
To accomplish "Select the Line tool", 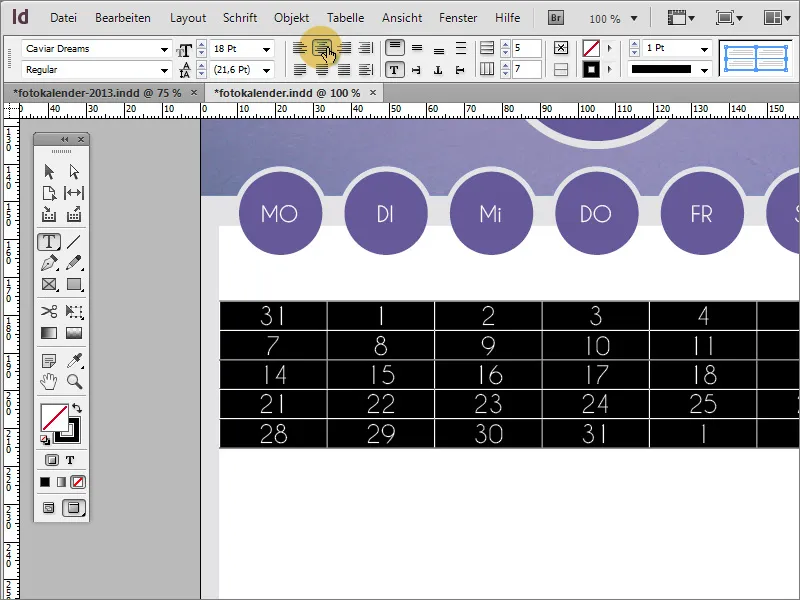I will [x=74, y=242].
